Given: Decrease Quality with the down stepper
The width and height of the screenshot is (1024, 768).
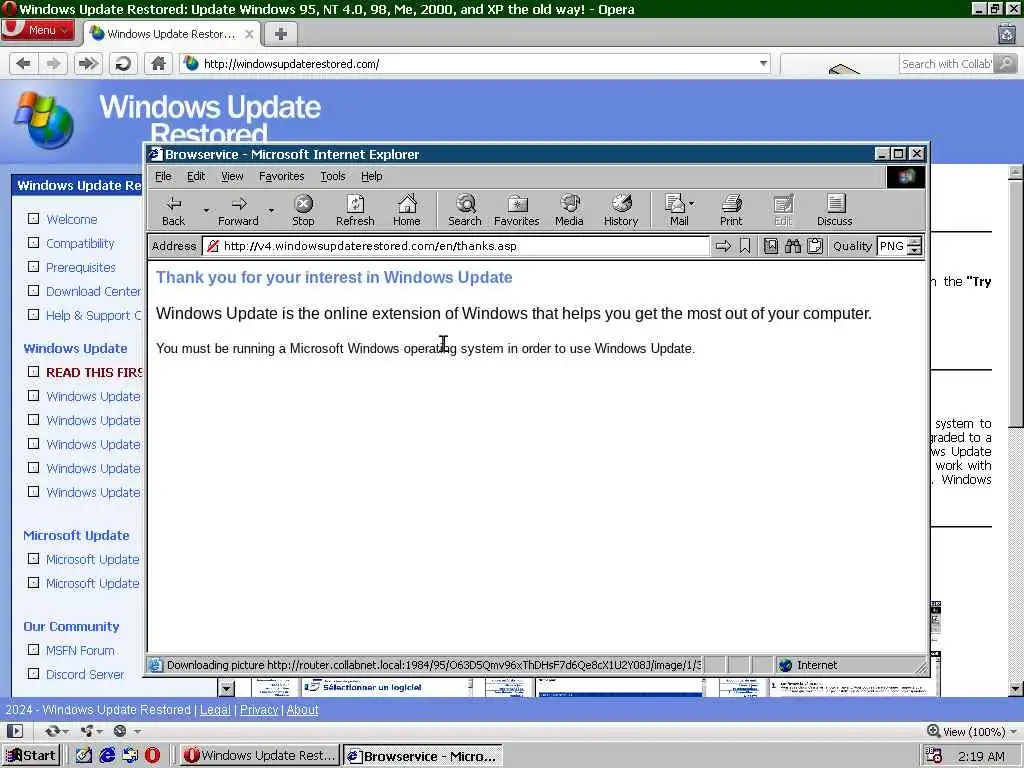Looking at the screenshot, I should [x=915, y=251].
